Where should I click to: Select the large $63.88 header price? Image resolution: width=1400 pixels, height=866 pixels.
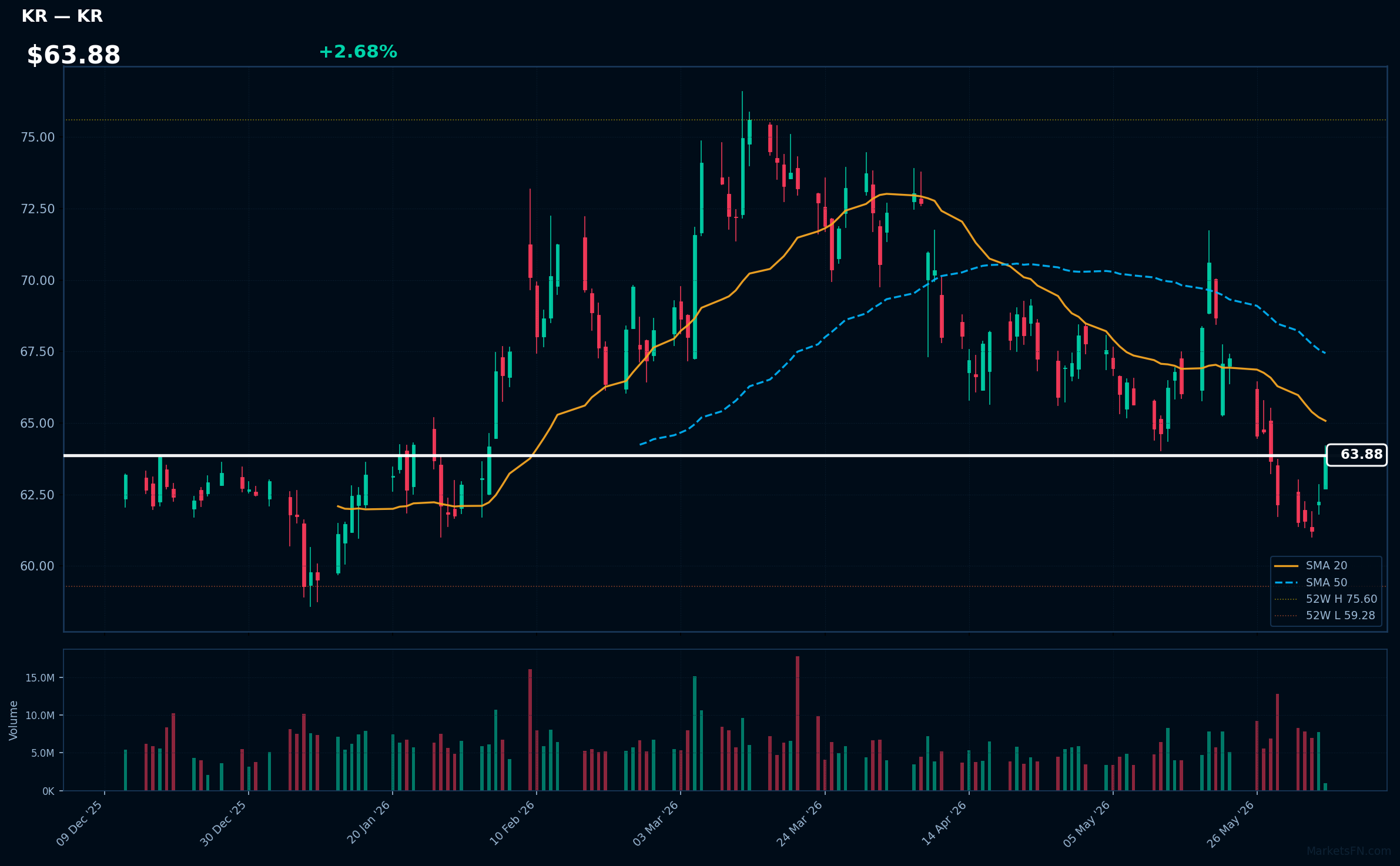click(x=73, y=55)
